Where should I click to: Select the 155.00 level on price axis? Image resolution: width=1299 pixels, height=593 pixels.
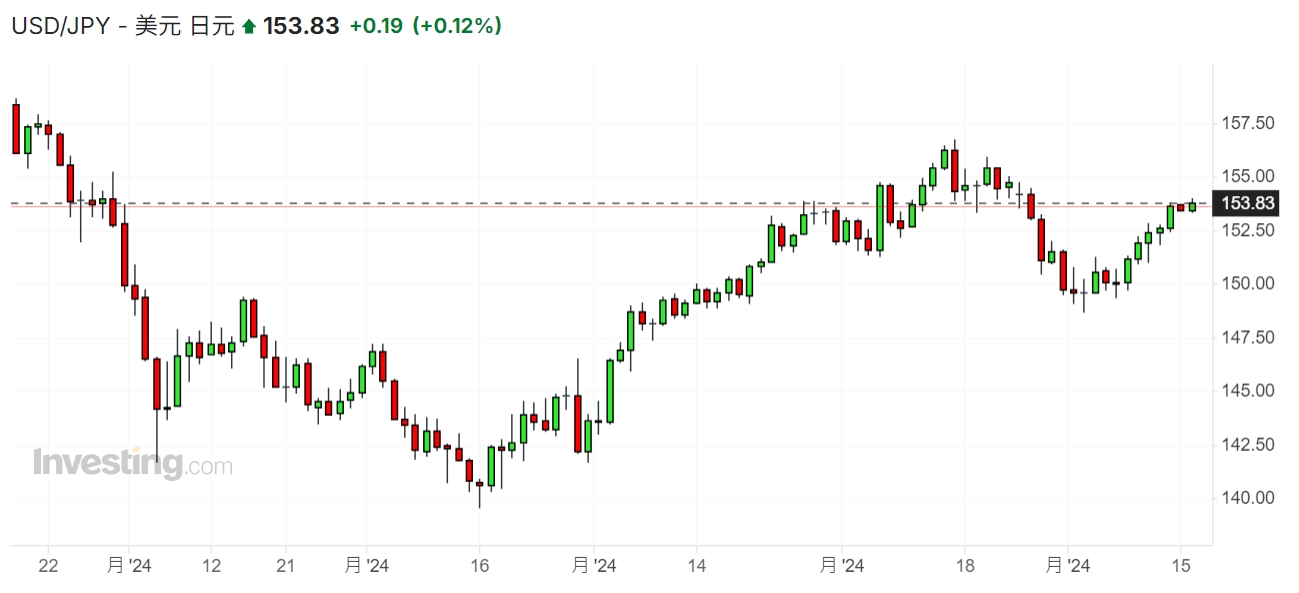pos(1248,176)
